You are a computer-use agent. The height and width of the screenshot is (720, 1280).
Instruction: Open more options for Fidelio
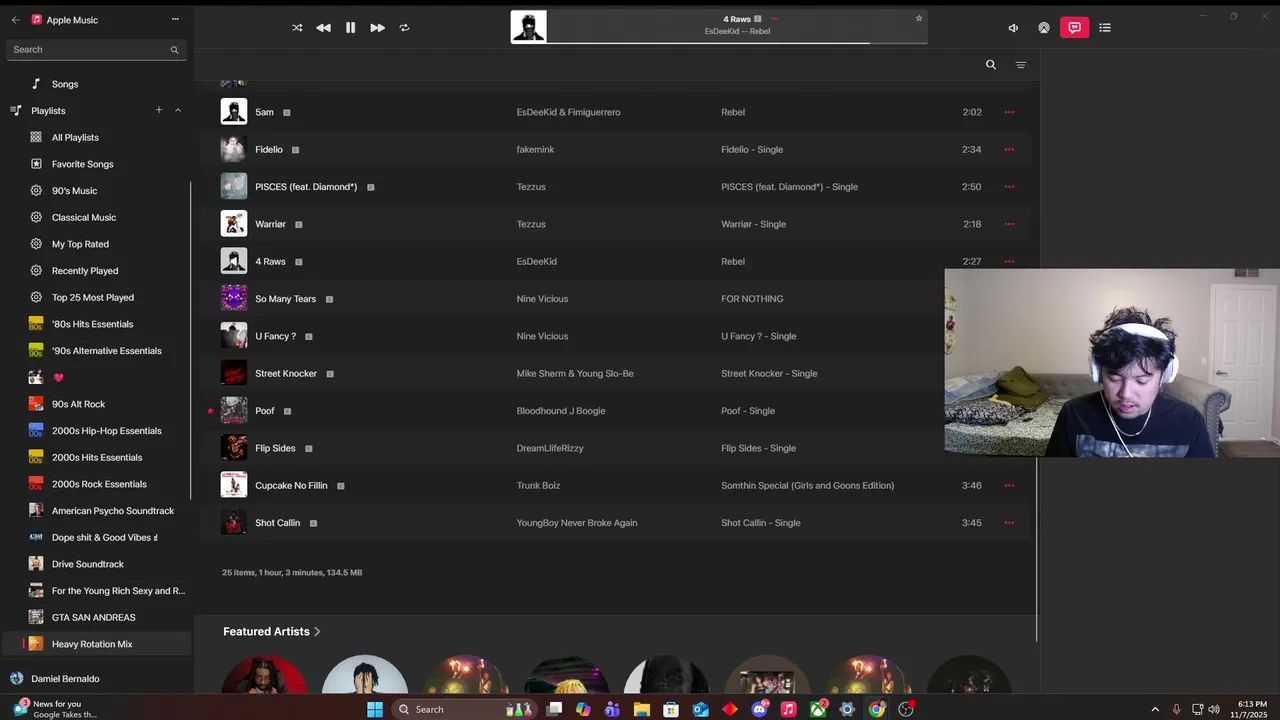click(1009, 149)
